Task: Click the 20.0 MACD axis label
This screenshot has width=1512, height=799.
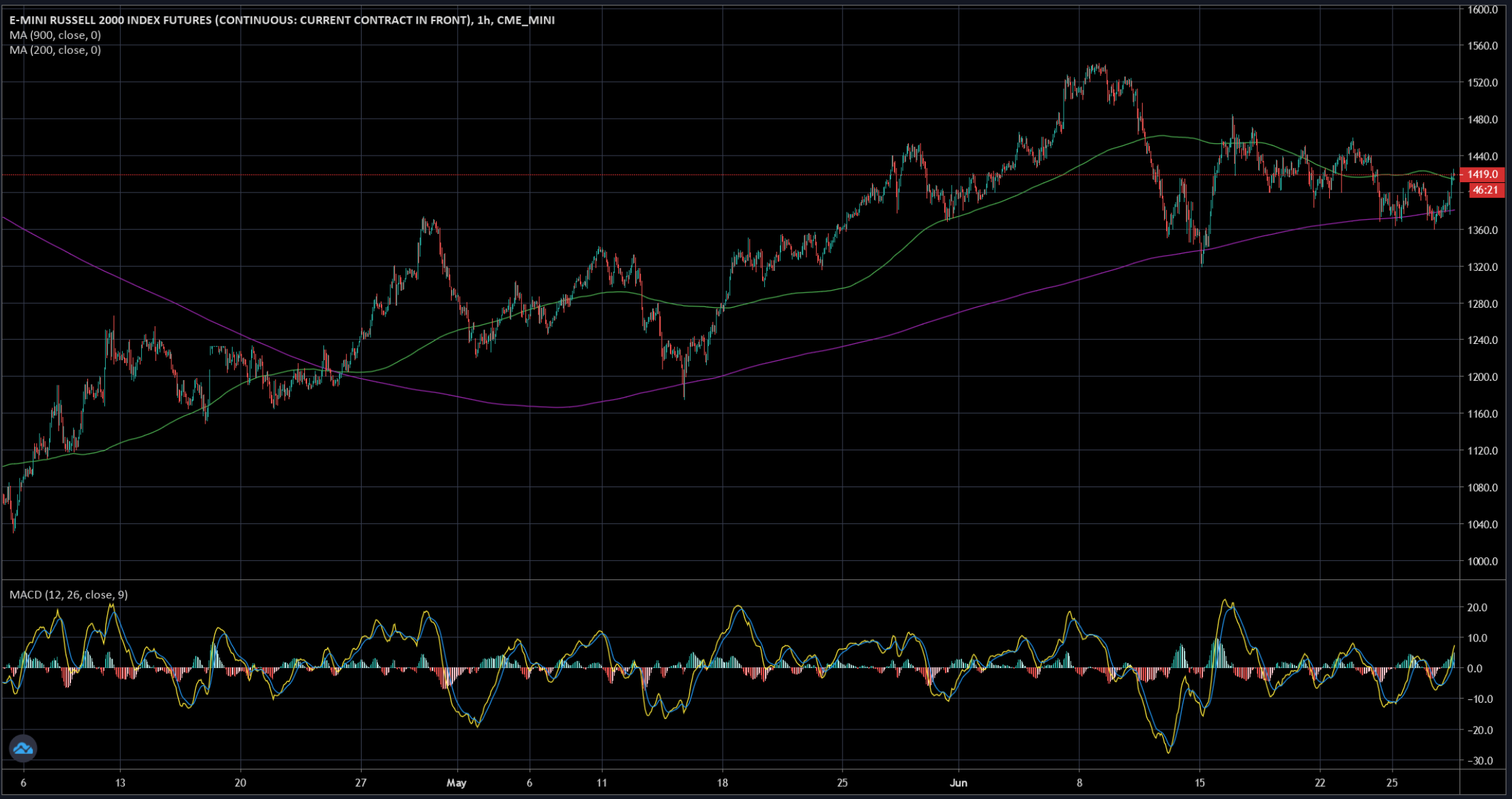Action: [x=1478, y=608]
